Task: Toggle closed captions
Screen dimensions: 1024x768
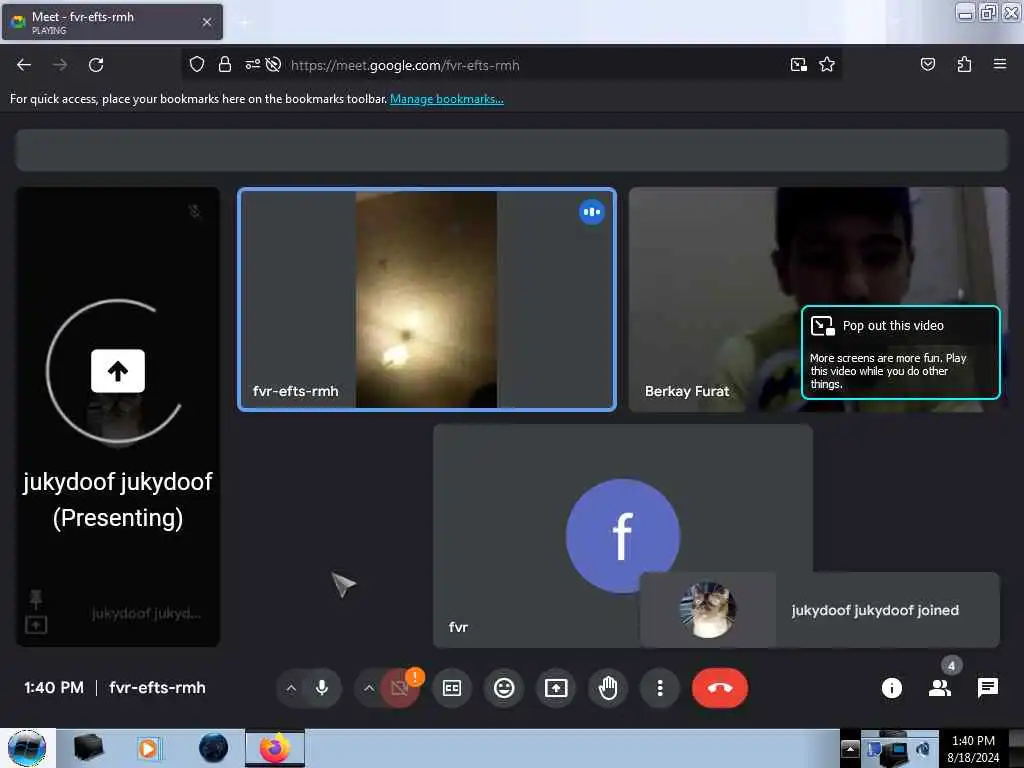Action: 452,688
